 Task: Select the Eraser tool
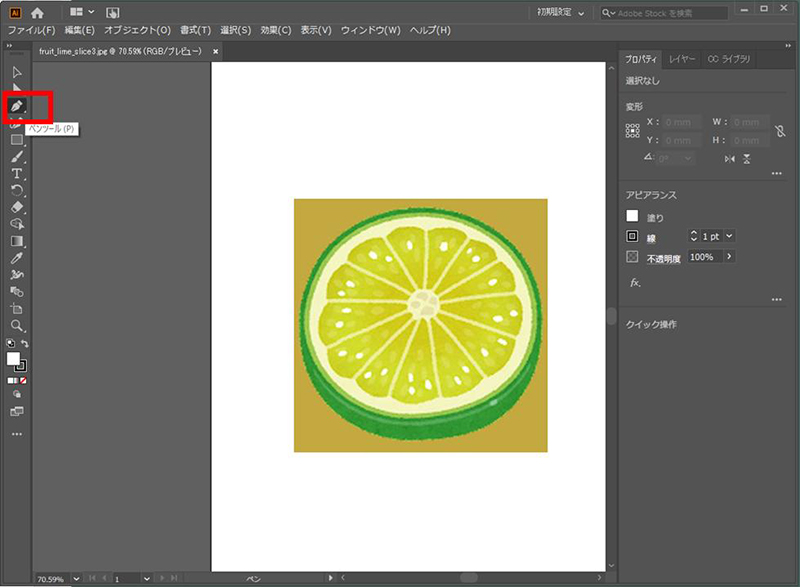pyautogui.click(x=17, y=207)
